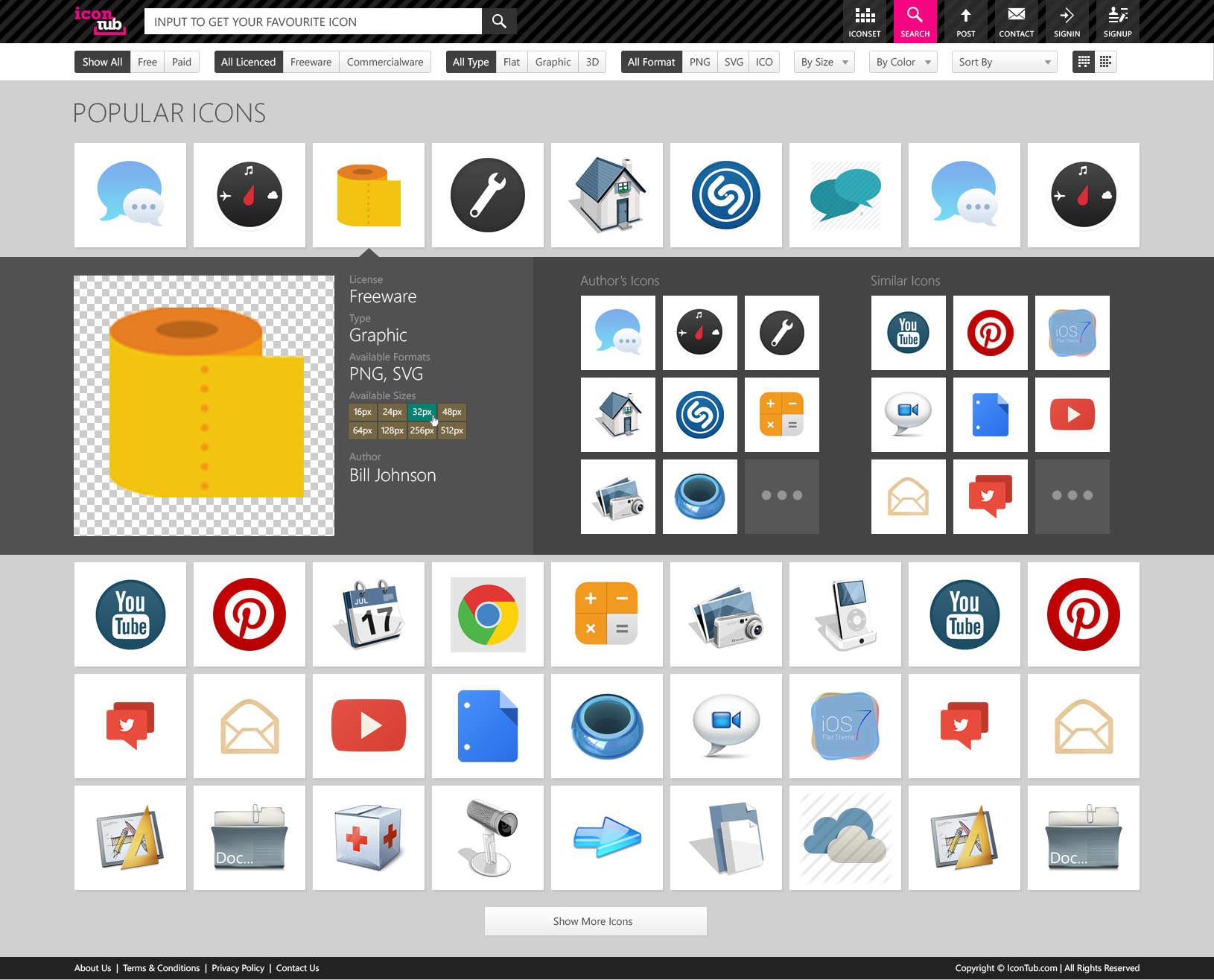Open Pinterest icon in Similar Icons
This screenshot has width=1214, height=980.
pyautogui.click(x=991, y=333)
